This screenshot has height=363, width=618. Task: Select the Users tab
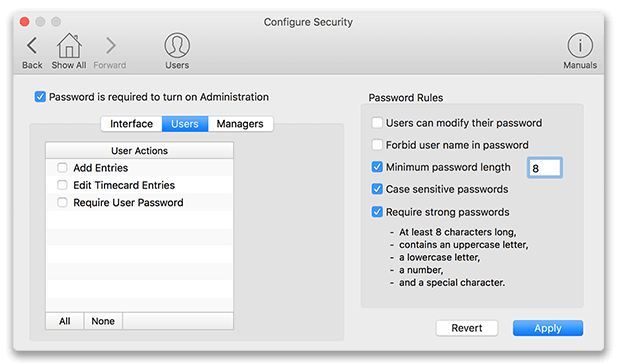pos(185,124)
